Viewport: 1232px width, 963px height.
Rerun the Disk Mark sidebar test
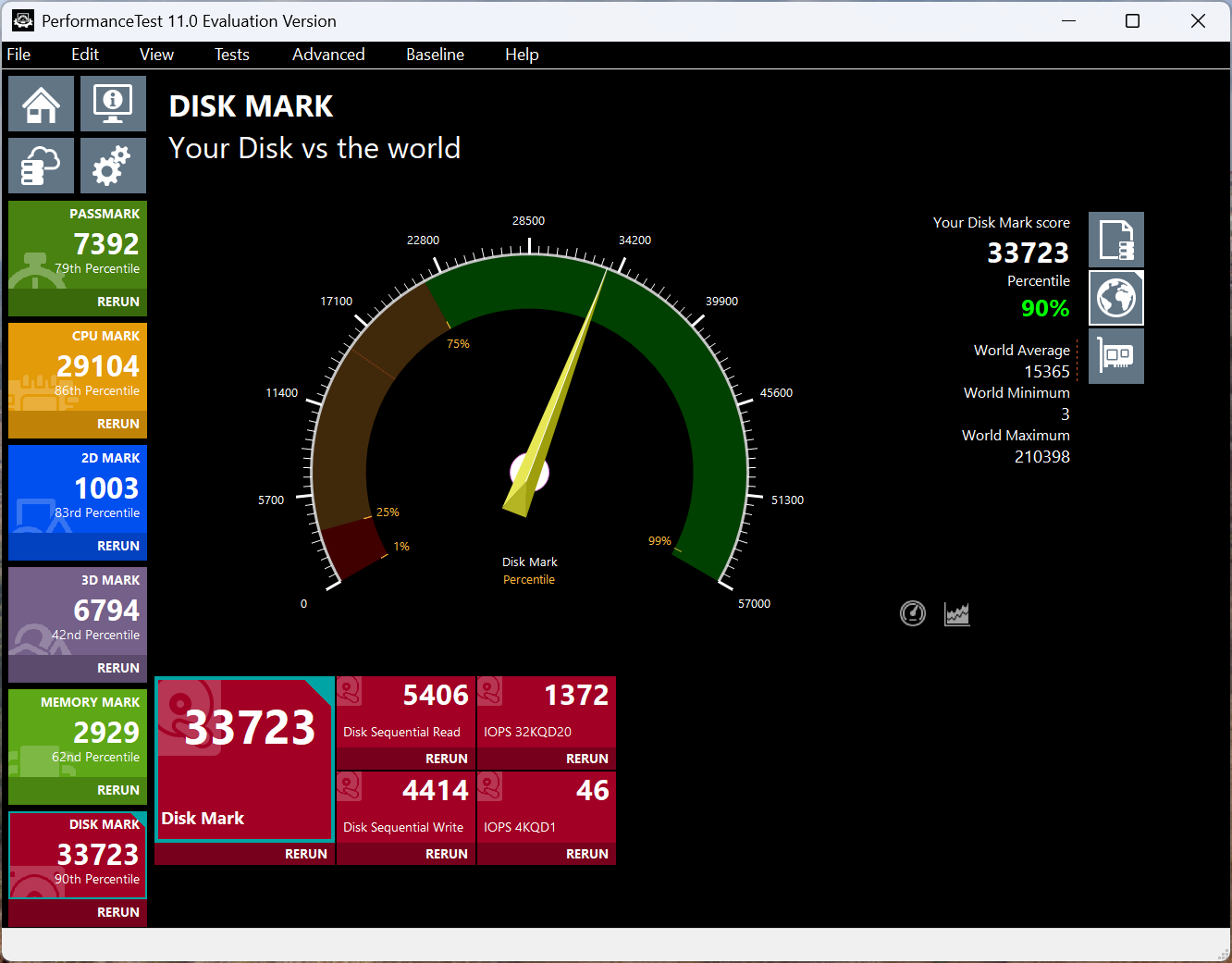[x=118, y=912]
